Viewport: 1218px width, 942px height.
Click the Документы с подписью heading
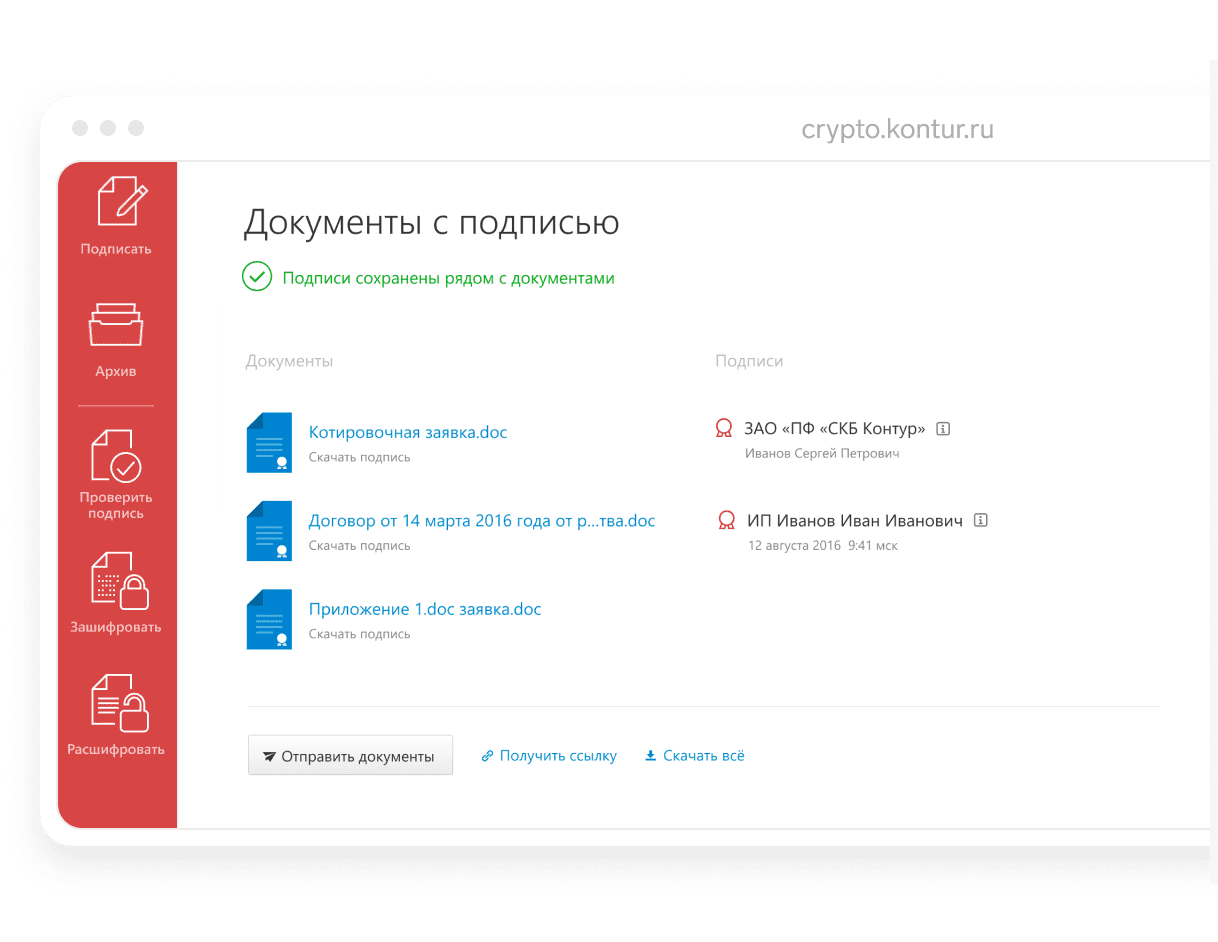pyautogui.click(x=431, y=222)
